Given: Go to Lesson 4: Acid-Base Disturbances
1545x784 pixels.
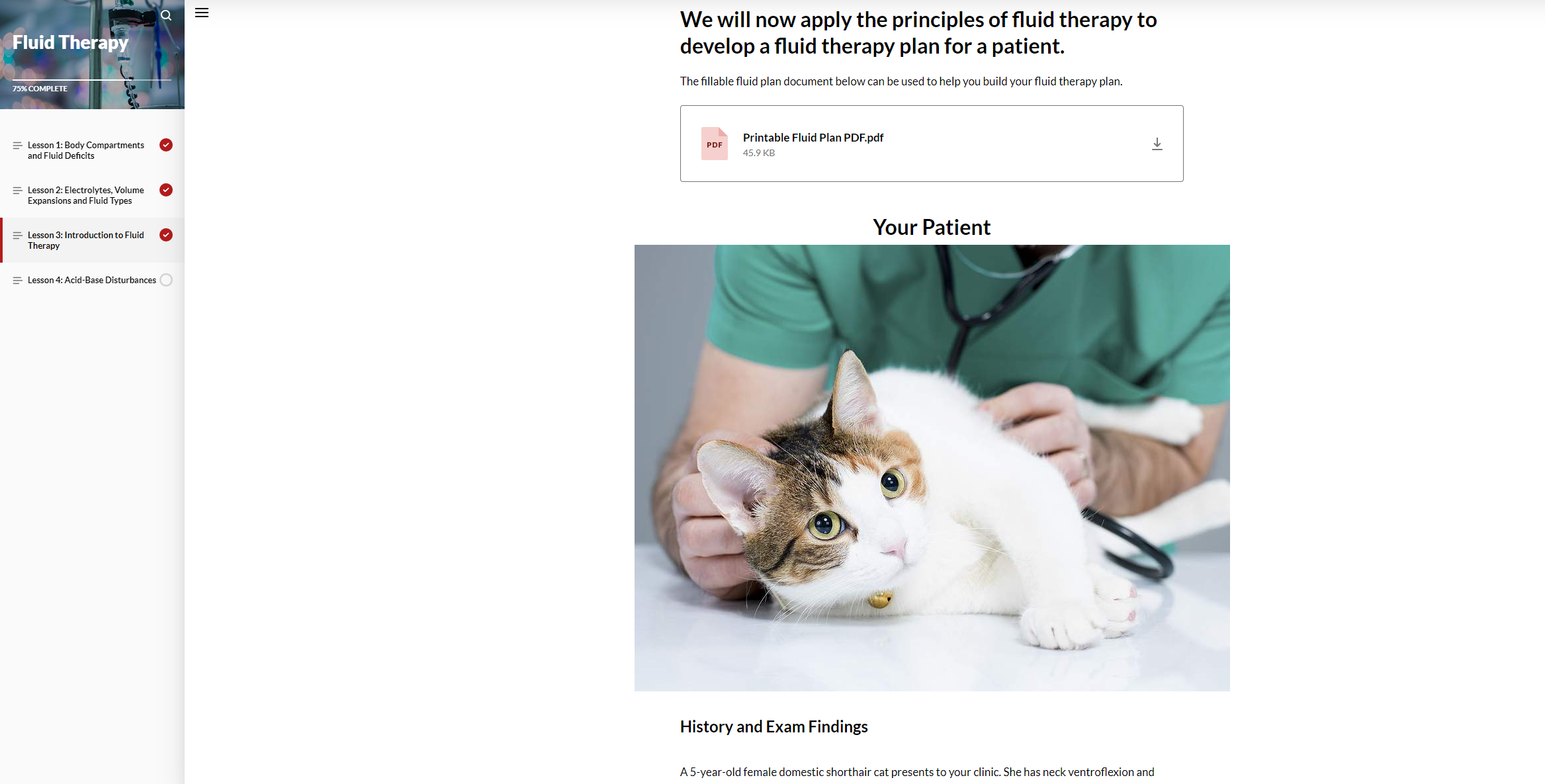Looking at the screenshot, I should pyautogui.click(x=92, y=280).
